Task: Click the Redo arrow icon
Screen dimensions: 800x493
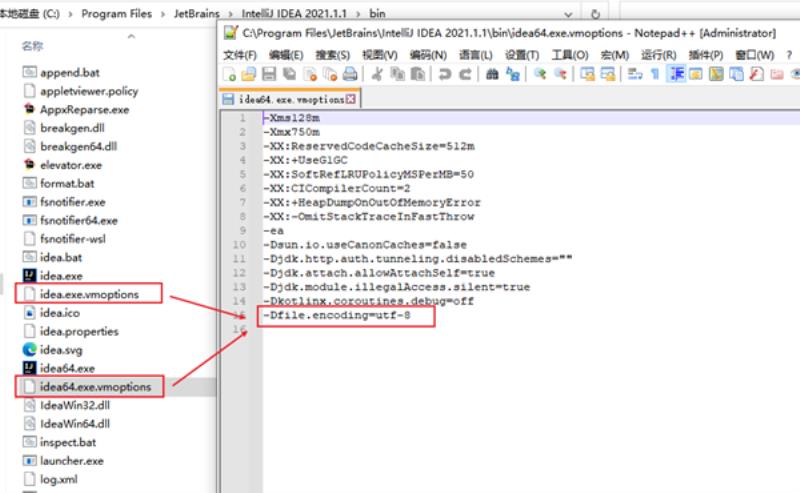Action: [465, 74]
